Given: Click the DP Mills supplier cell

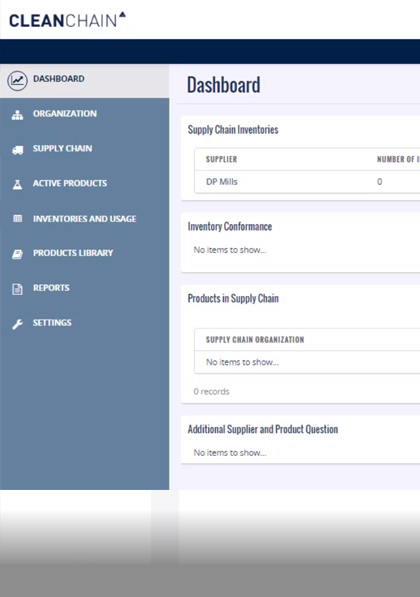Looking at the screenshot, I should pos(222,182).
